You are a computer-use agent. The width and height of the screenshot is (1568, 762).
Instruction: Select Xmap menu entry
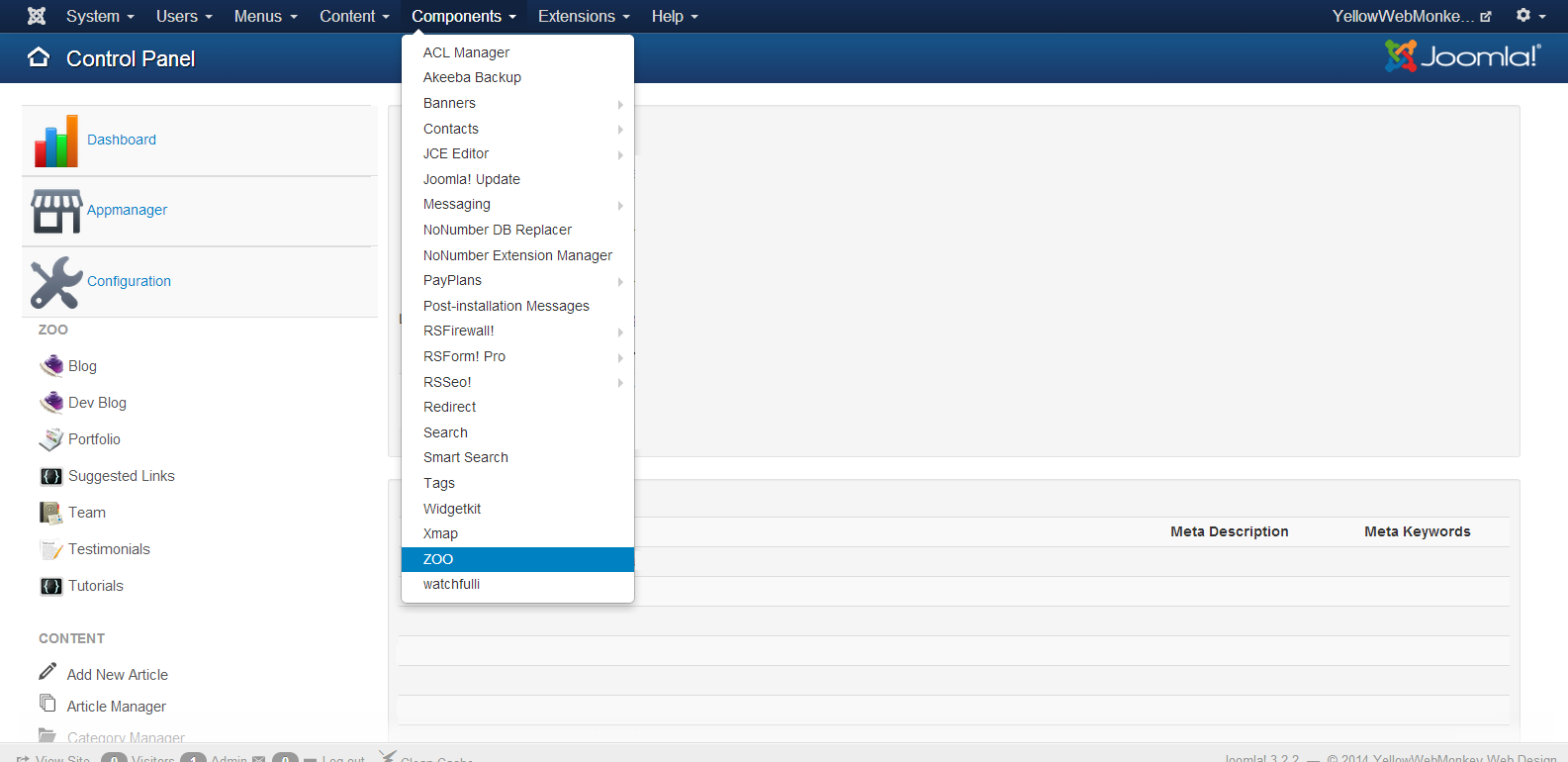[x=517, y=533]
